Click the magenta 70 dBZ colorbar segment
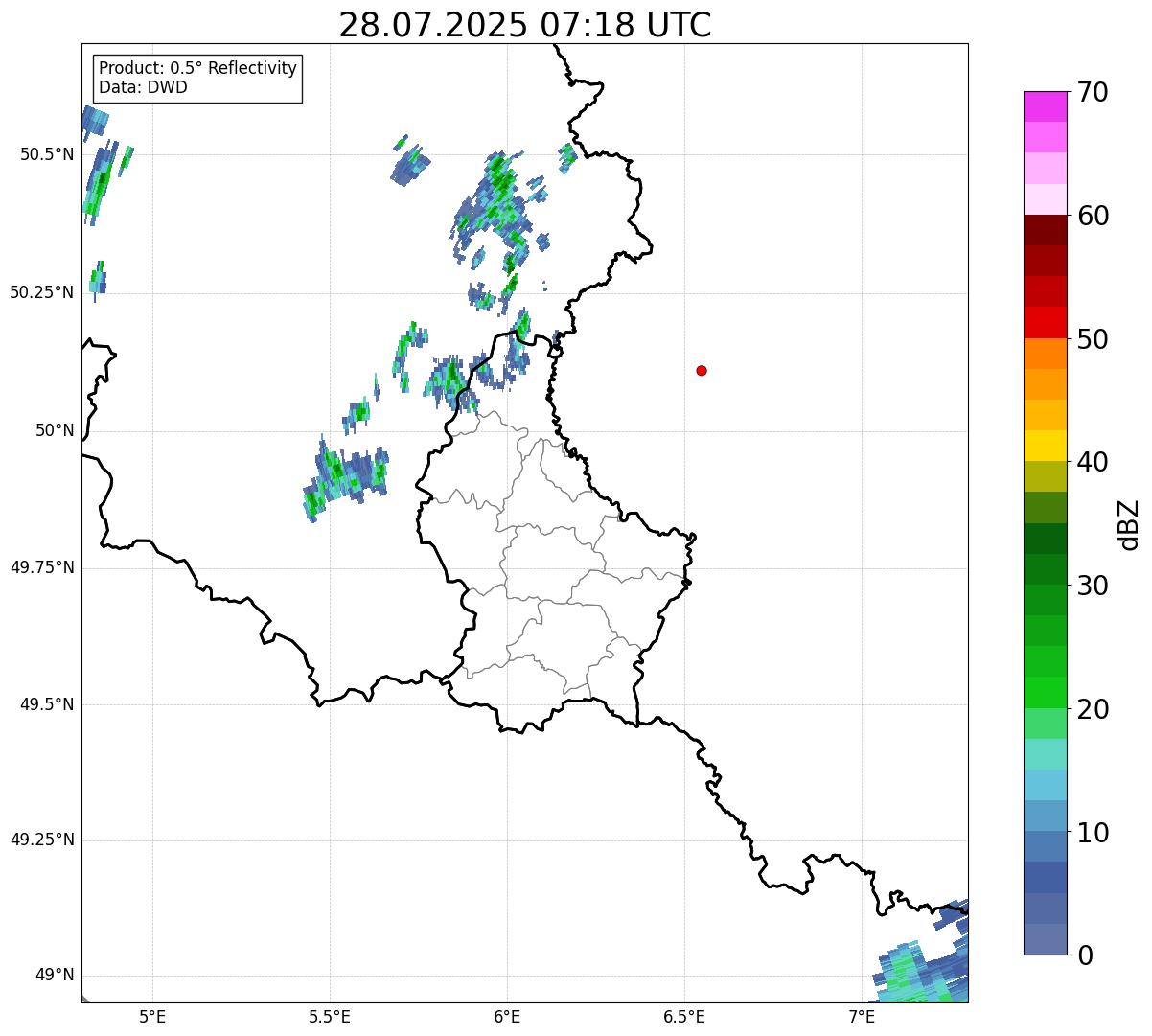Image resolution: width=1152 pixels, height=1036 pixels. [x=1046, y=106]
